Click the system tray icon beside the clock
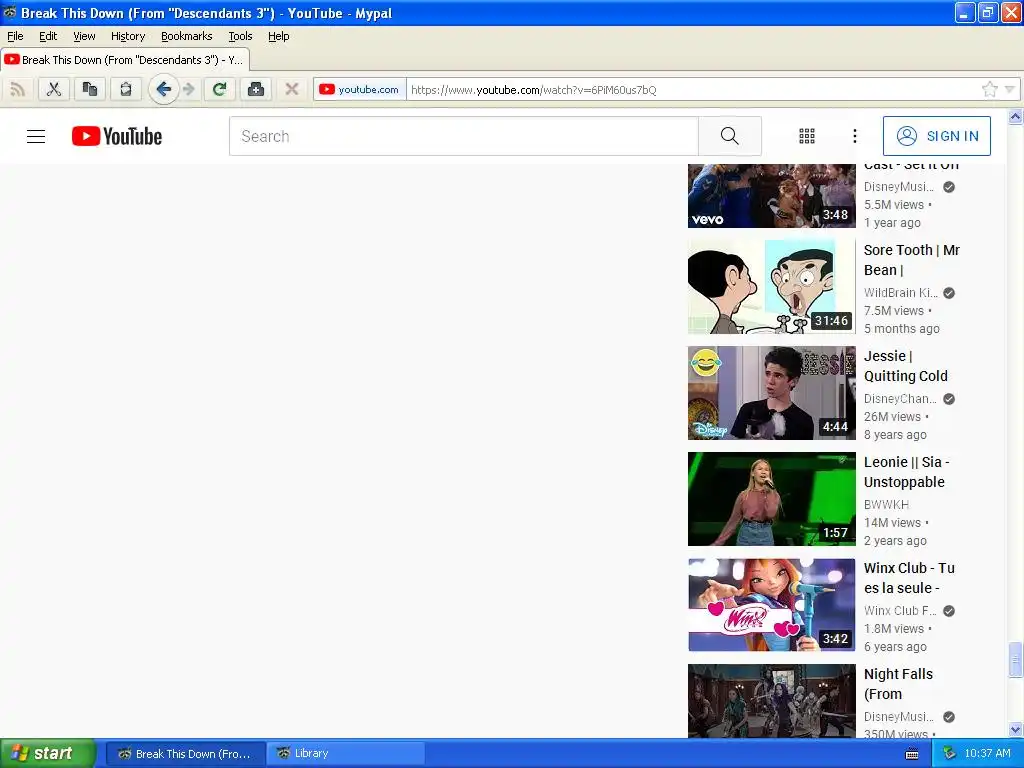This screenshot has height=768, width=1024. coord(950,754)
